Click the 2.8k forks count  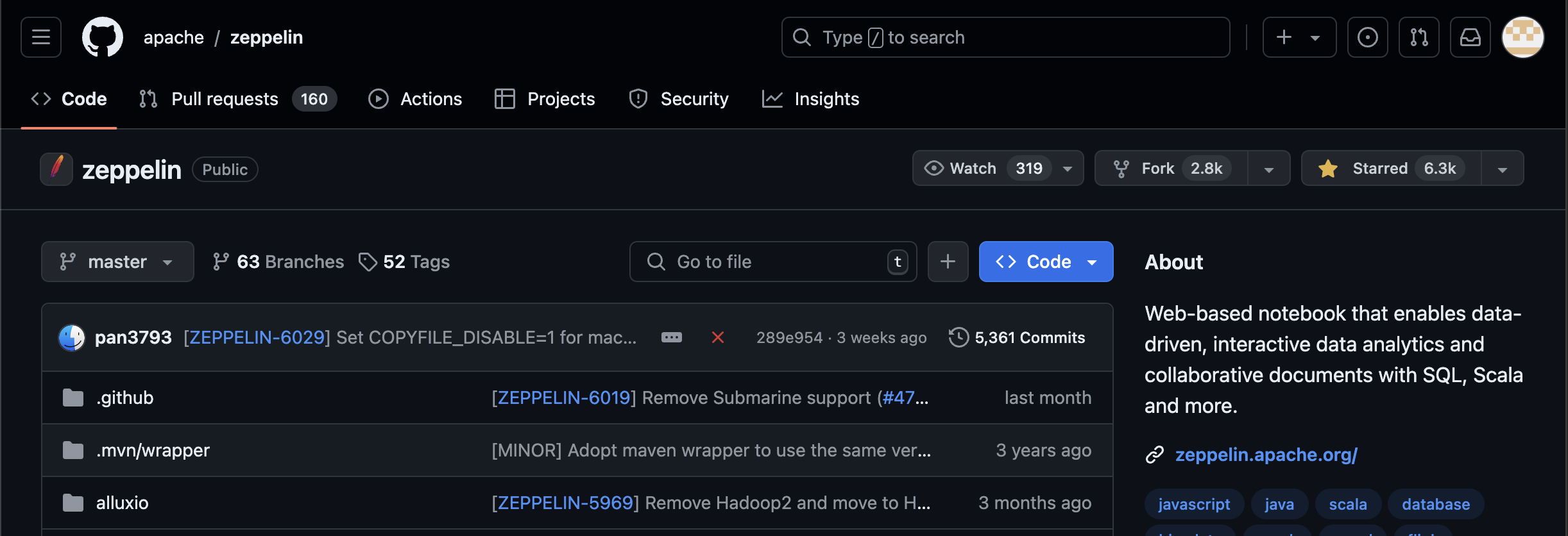pos(1206,168)
